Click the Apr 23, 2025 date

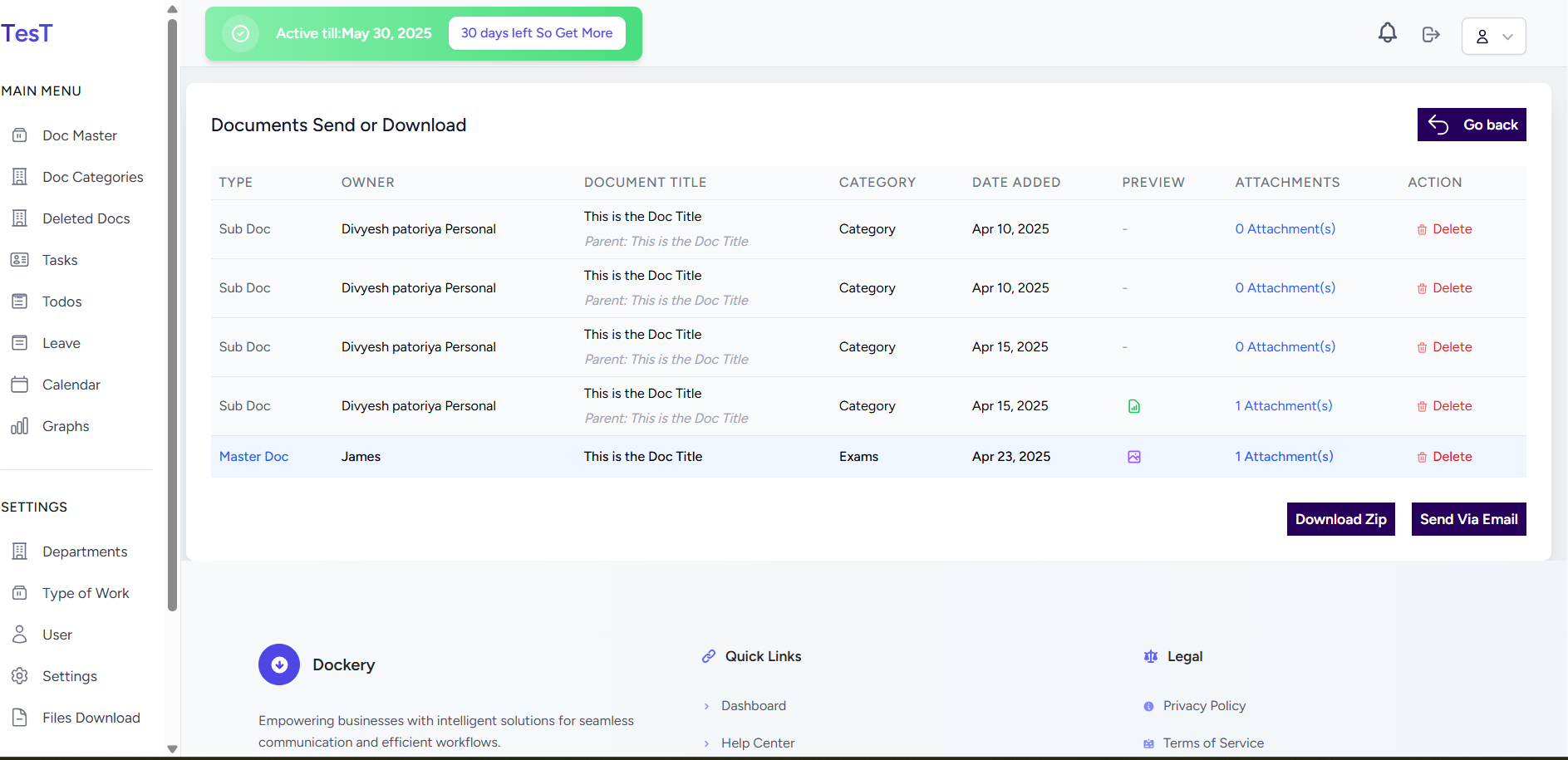pyautogui.click(x=1011, y=457)
